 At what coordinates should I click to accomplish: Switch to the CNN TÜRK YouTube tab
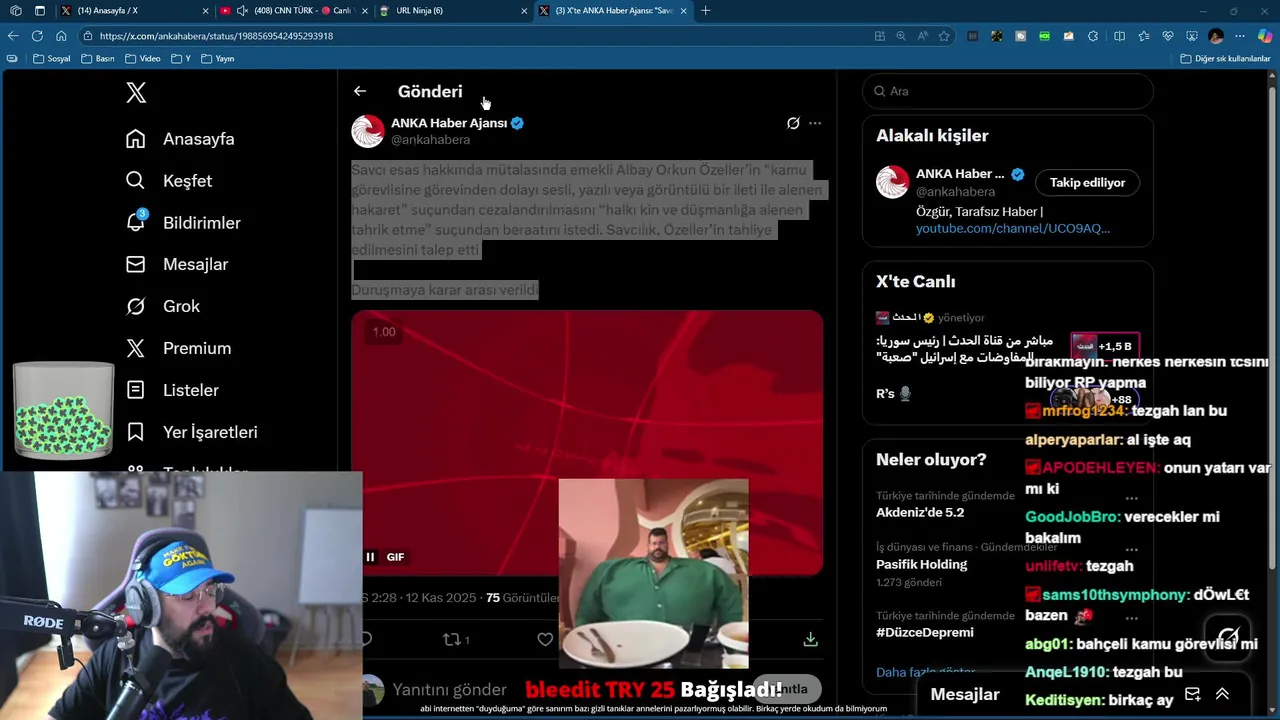292,11
